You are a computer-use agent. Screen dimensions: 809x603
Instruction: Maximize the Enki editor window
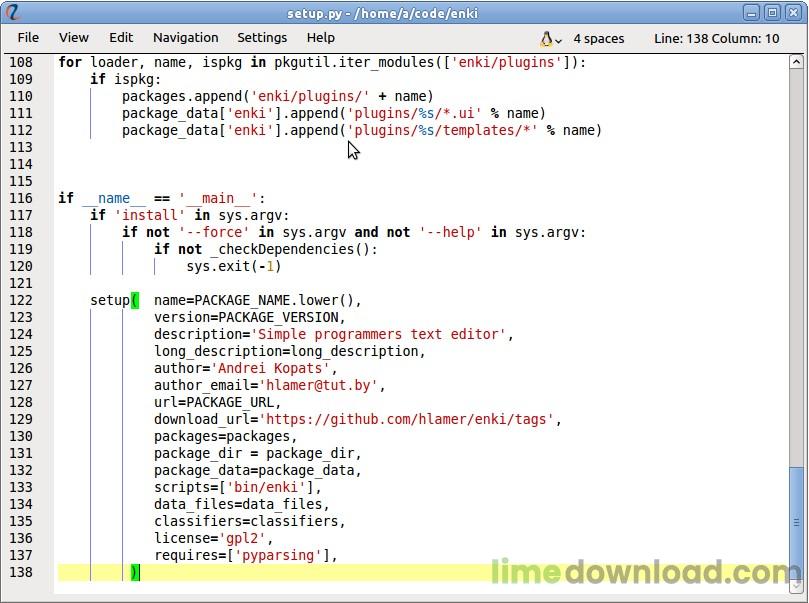click(773, 12)
